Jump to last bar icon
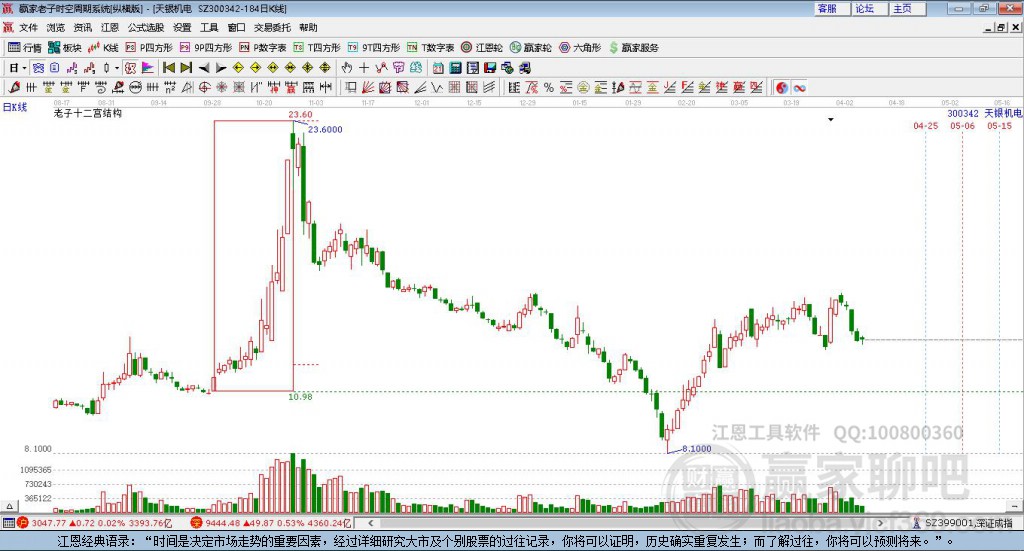Viewport: 1024px width, 551px height. click(186, 68)
